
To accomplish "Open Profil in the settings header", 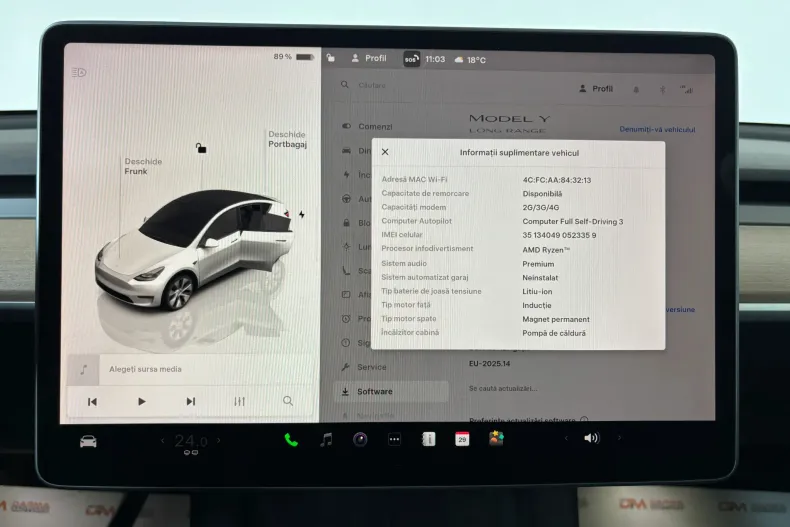I will point(596,89).
